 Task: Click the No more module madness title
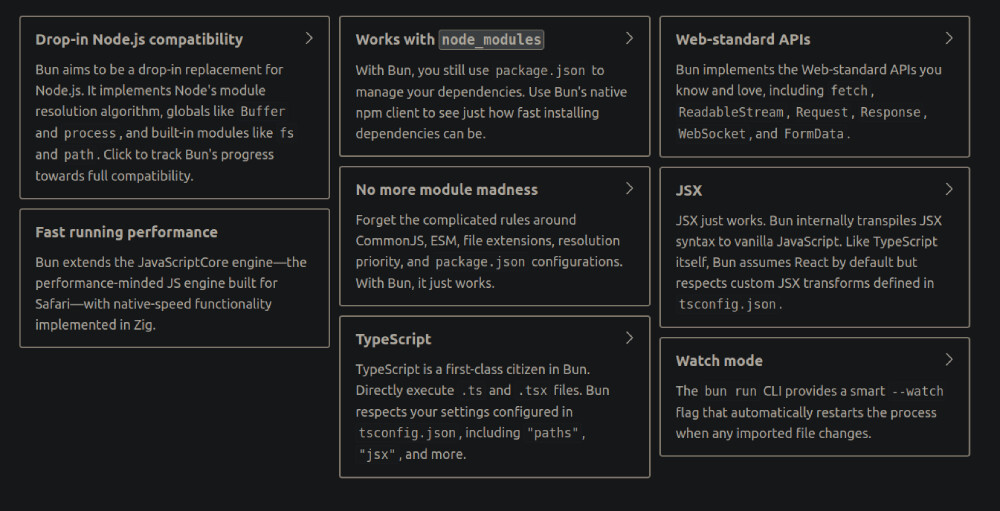coord(446,190)
